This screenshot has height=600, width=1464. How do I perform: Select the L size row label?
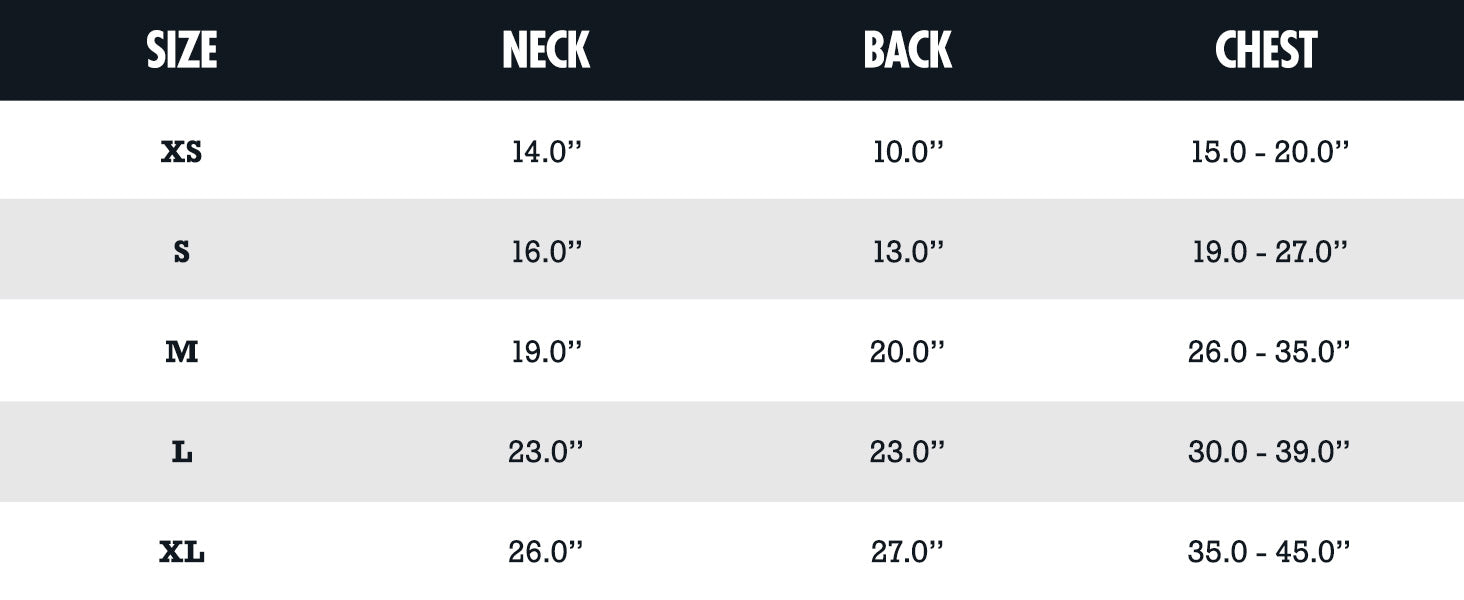pos(182,452)
